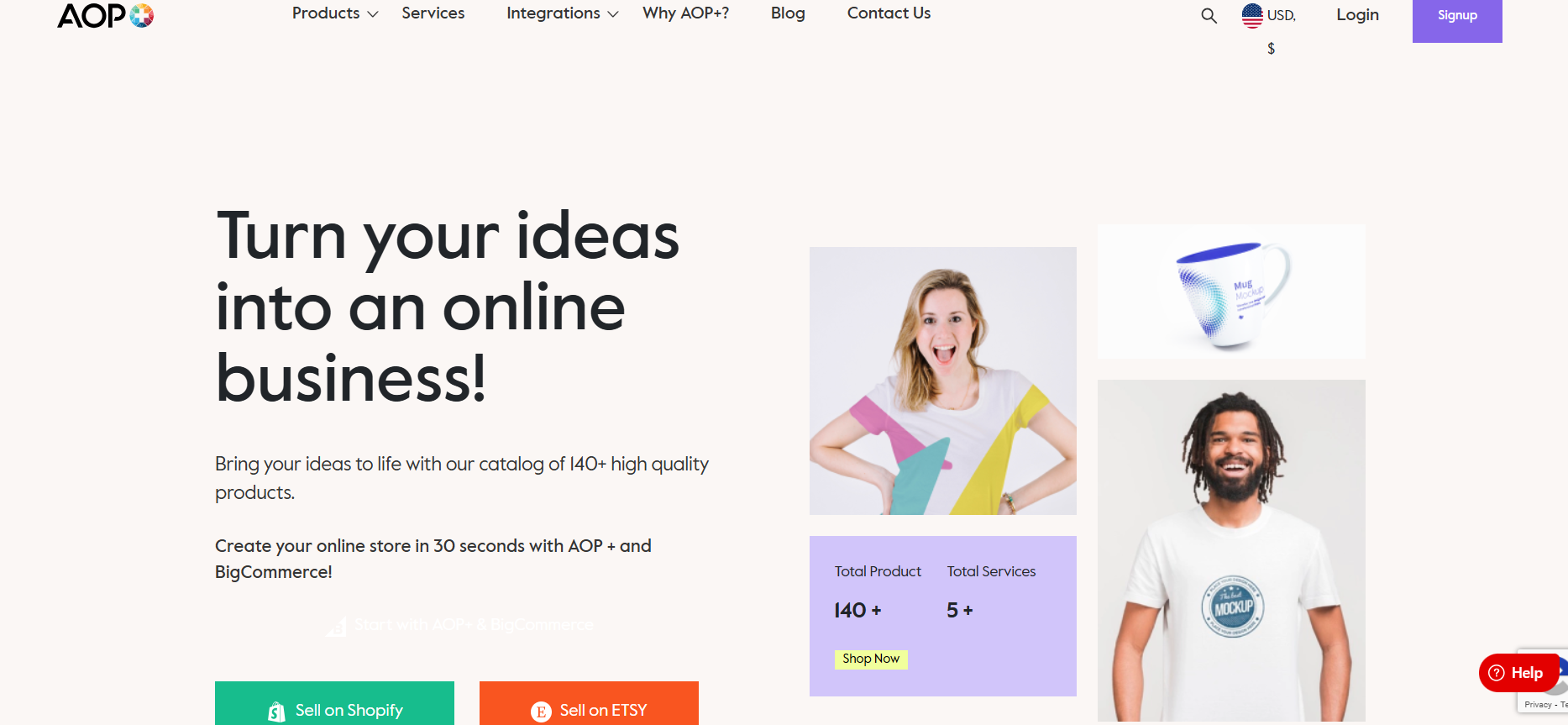1568x725 pixels.
Task: Expand the Products dropdown chevron
Action: 373,14
